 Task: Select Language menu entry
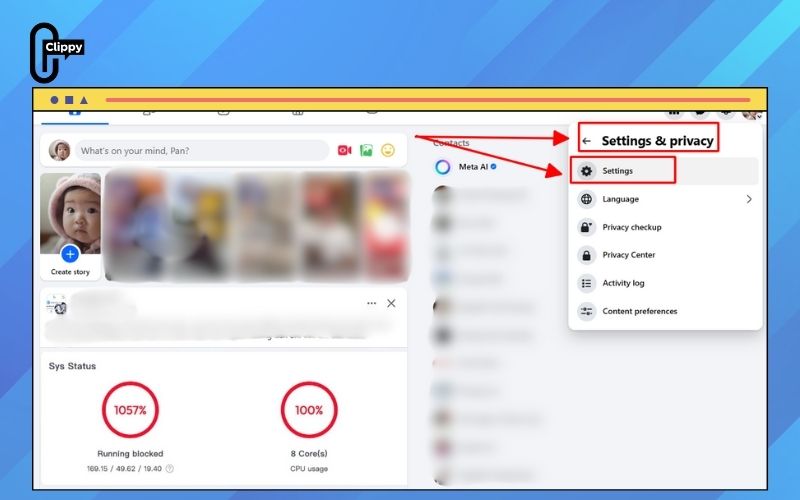click(x=664, y=199)
